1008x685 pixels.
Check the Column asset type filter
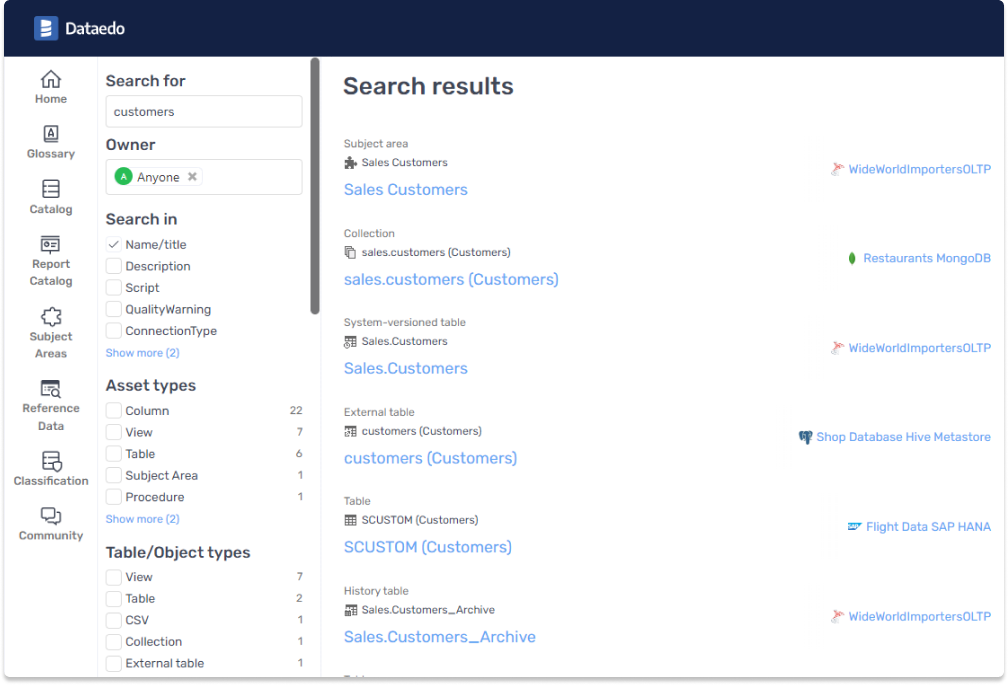(114, 411)
